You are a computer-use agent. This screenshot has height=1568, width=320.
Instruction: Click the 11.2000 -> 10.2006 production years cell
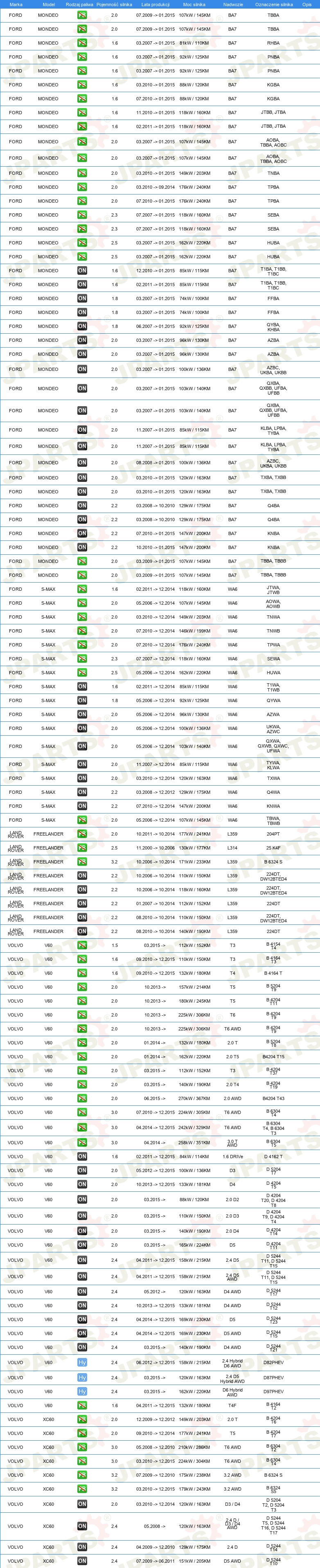tap(155, 848)
